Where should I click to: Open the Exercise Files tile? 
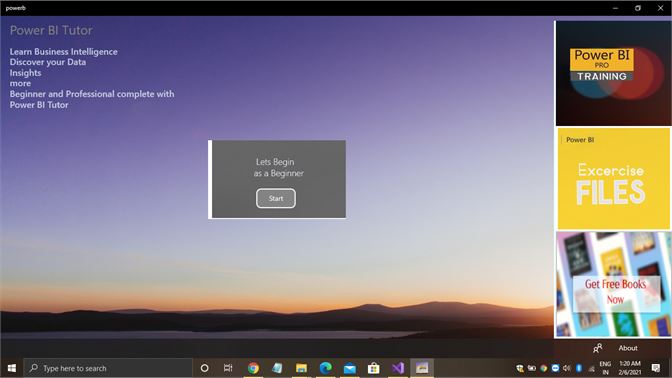coord(613,179)
